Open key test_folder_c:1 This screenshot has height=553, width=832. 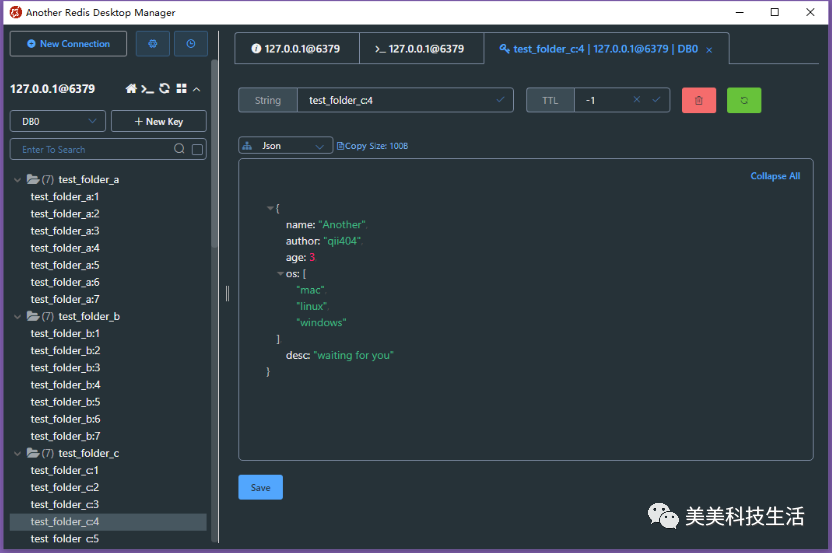click(65, 471)
